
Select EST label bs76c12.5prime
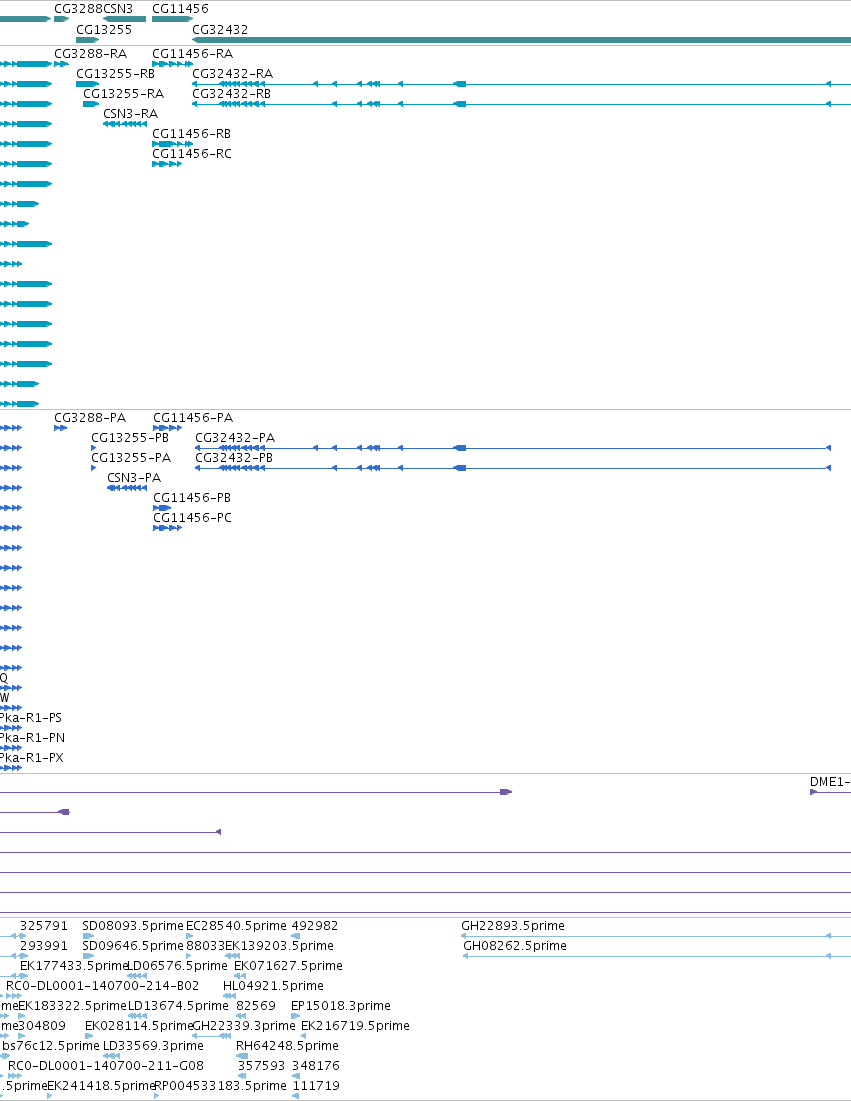click(x=51, y=1046)
